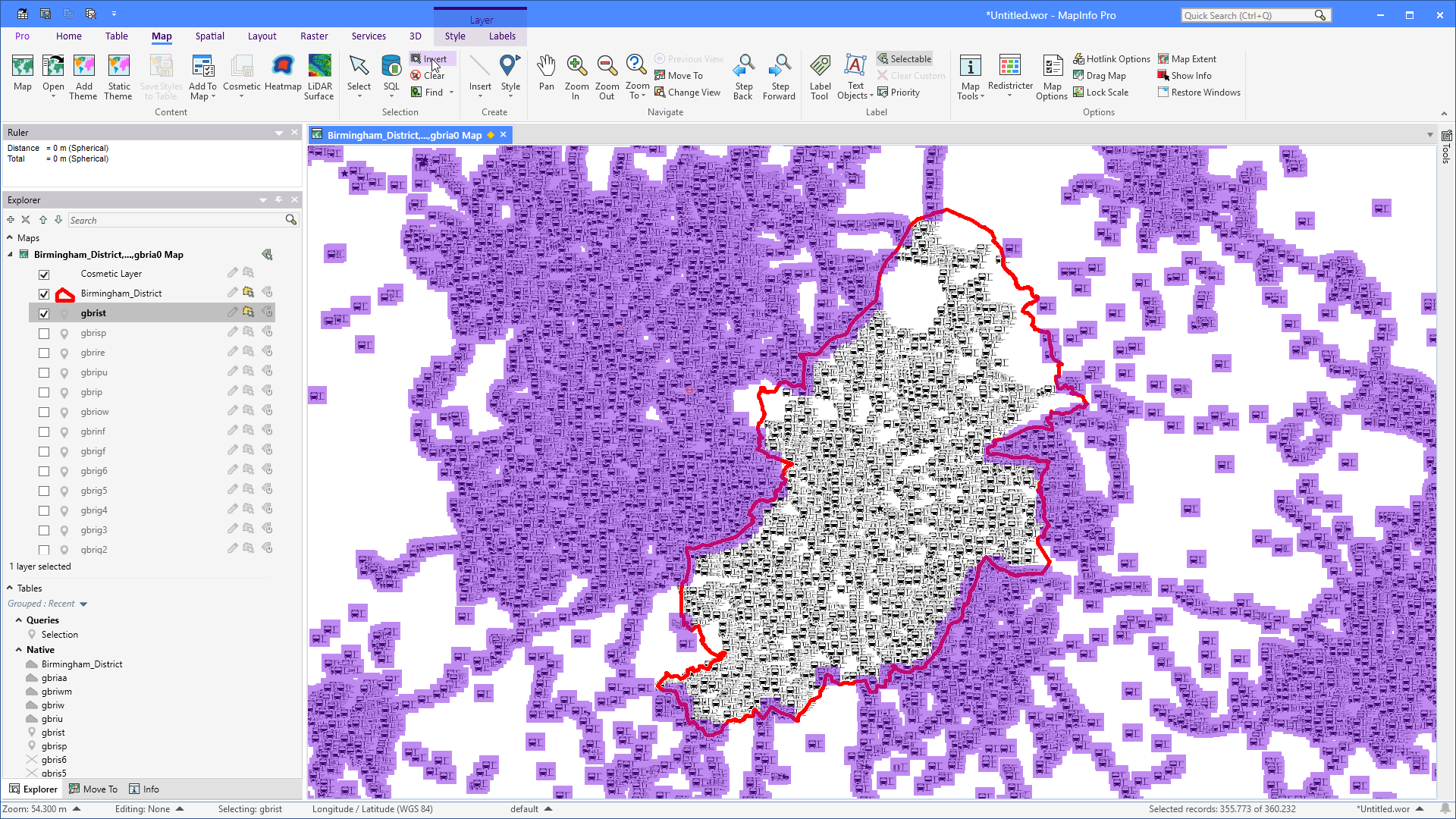The width and height of the screenshot is (1456, 819).
Task: Uncheck the Birmingham_District layer checkbox
Action: pyautogui.click(x=44, y=293)
